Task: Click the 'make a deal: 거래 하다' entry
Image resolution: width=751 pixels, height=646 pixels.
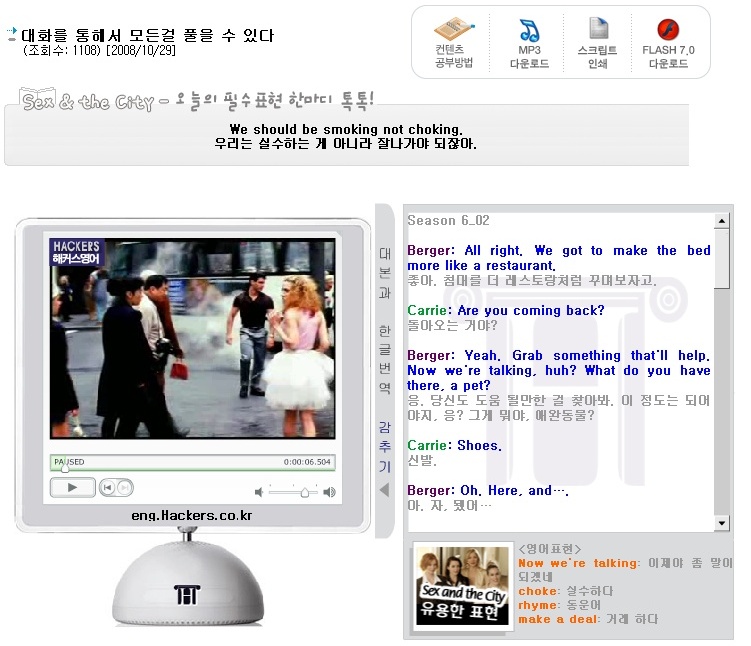Action: [x=588, y=619]
